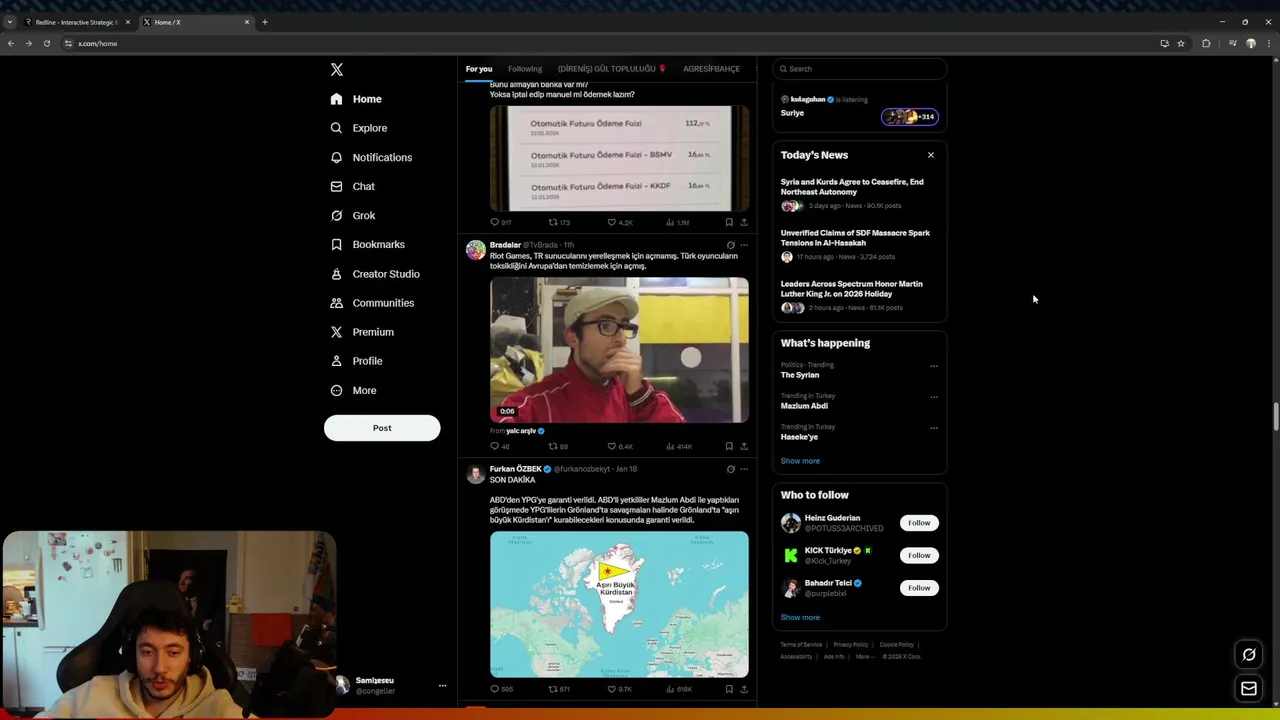
Task: Bookmark Furkan ÖZBEK's post
Action: tap(729, 689)
